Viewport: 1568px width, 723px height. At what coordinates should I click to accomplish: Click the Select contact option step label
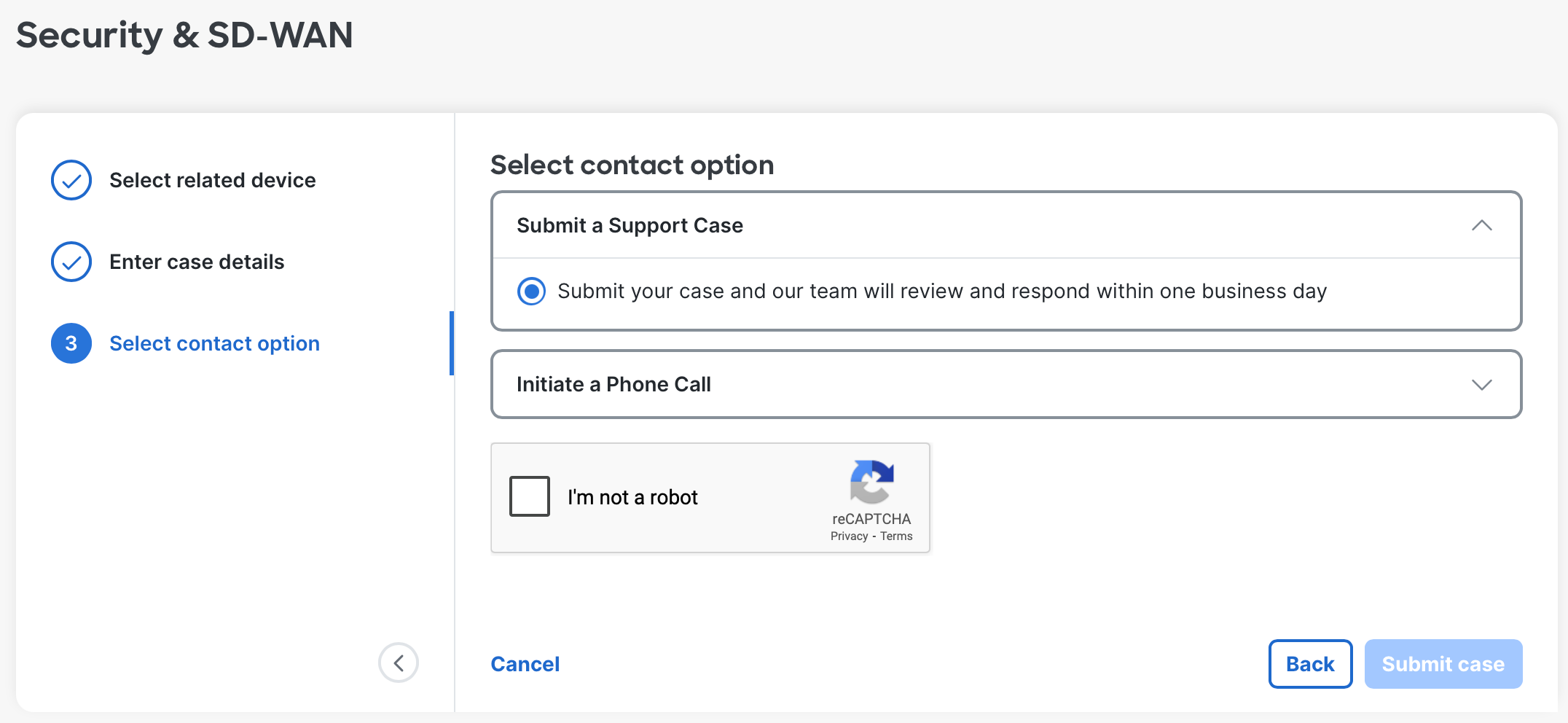coord(214,343)
